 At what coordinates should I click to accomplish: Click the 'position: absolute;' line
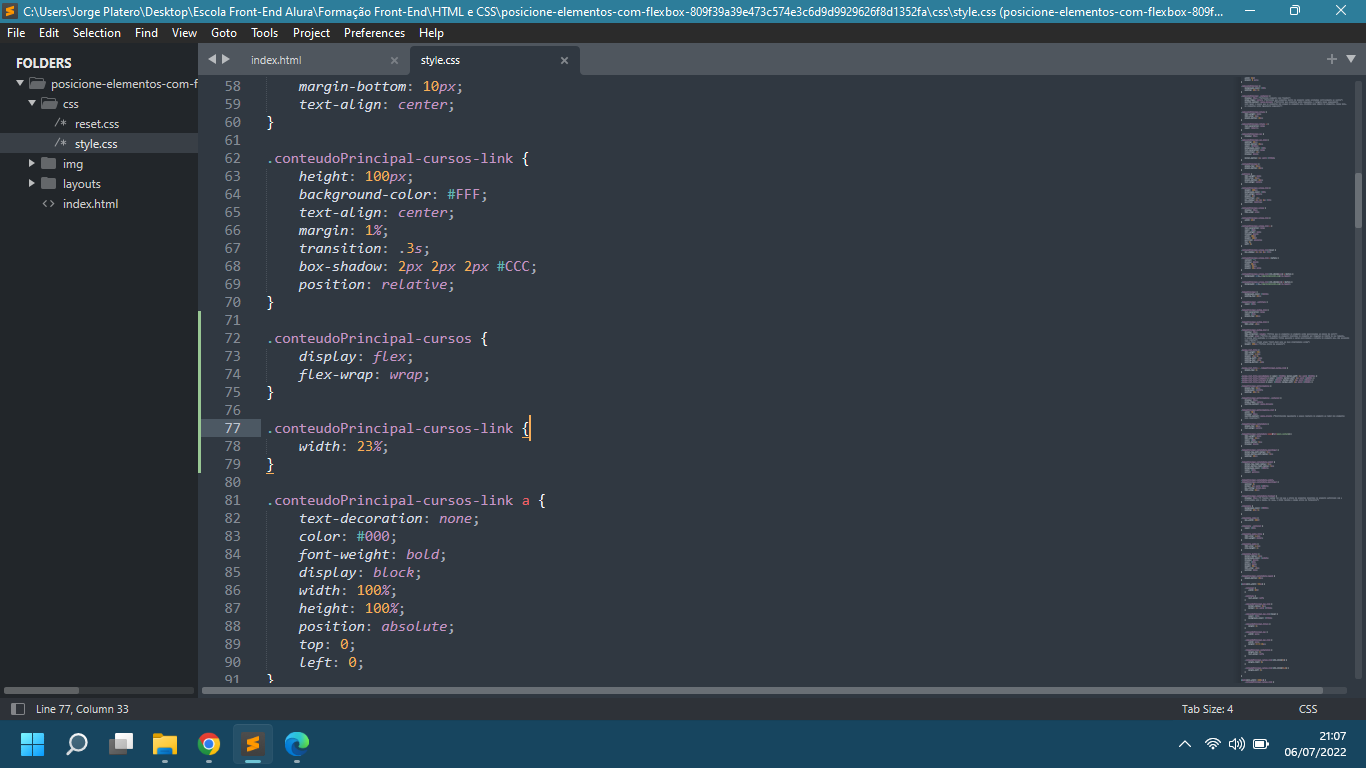376,626
